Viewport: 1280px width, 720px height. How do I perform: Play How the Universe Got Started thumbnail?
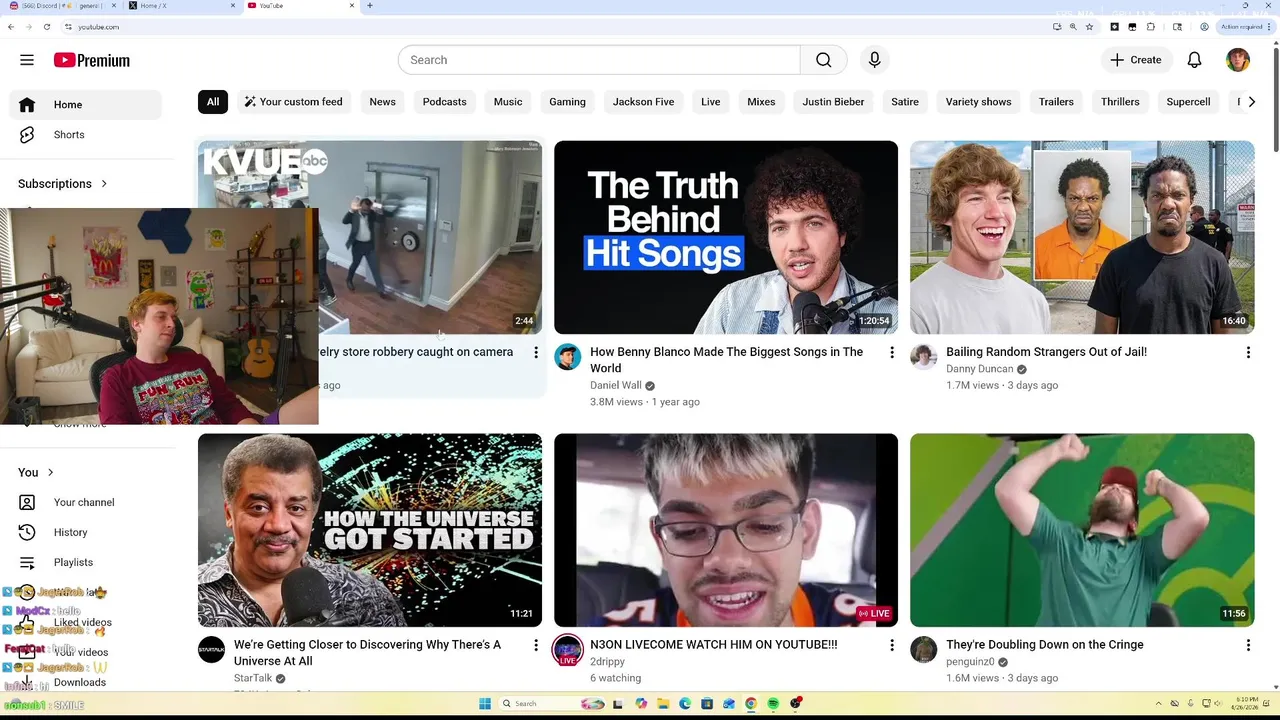(370, 530)
